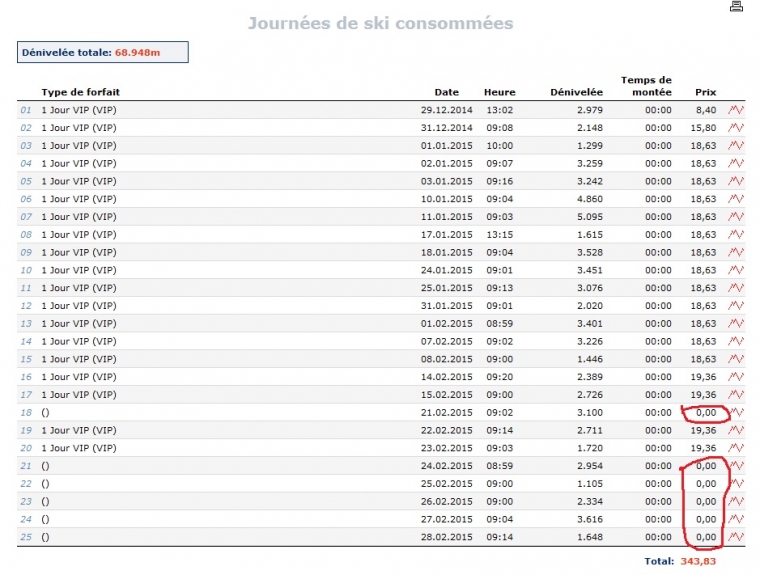Open chart icon for 01.01.2015 row
The image size is (760, 575).
coord(736,145)
